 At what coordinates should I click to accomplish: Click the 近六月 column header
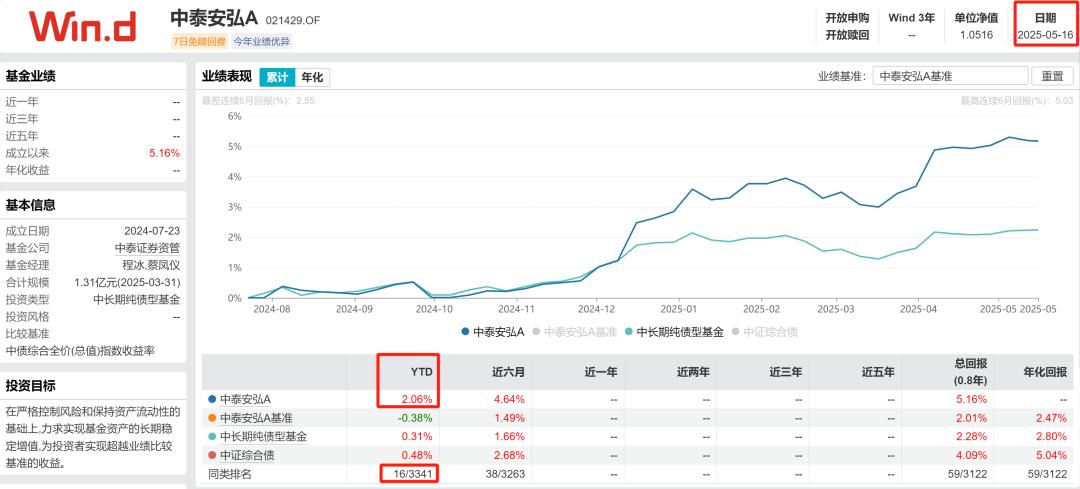click(508, 372)
